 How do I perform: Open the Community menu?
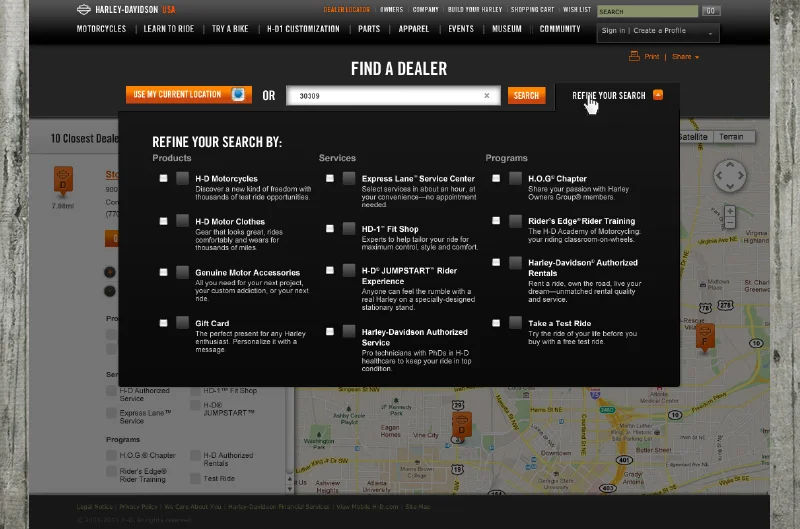point(560,29)
